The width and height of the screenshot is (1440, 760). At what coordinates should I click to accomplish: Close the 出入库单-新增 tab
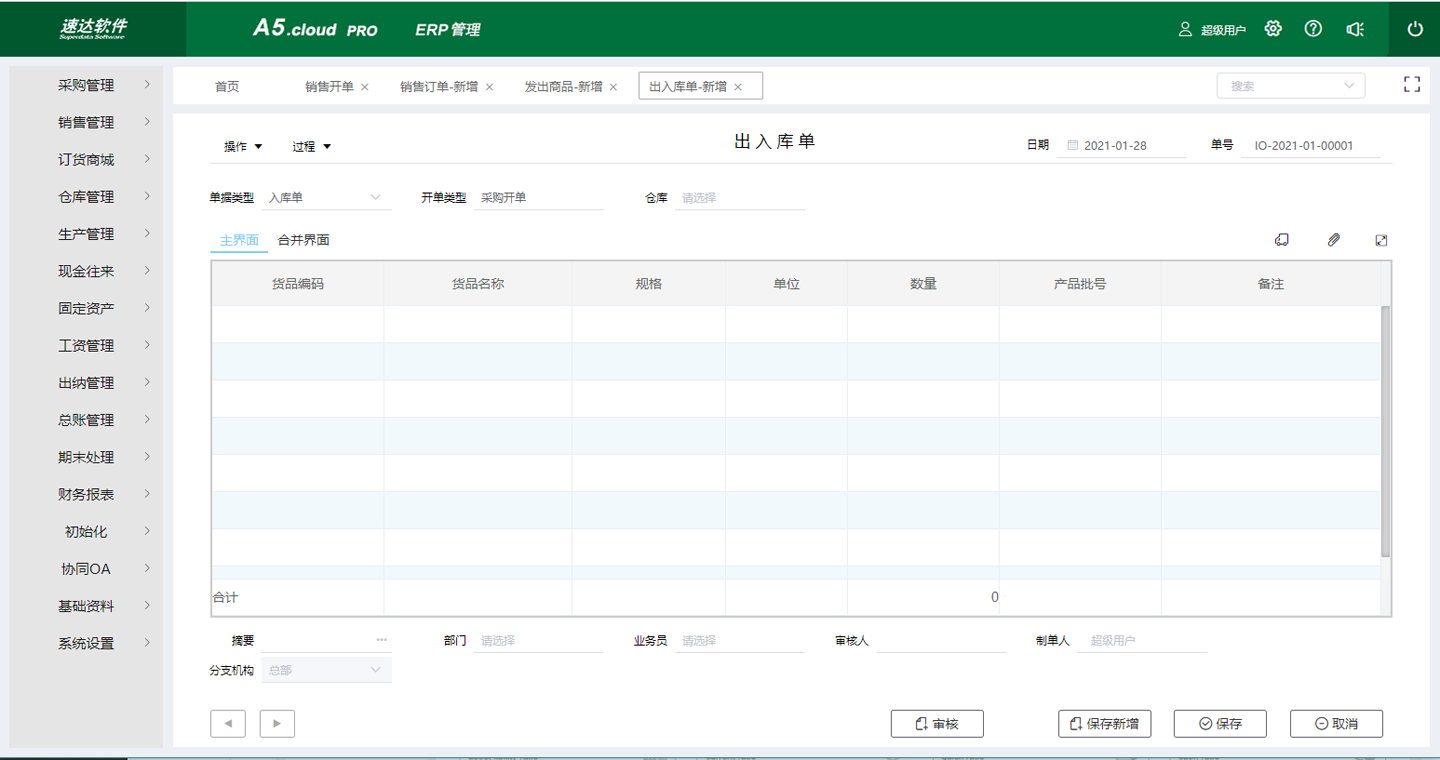[x=738, y=87]
